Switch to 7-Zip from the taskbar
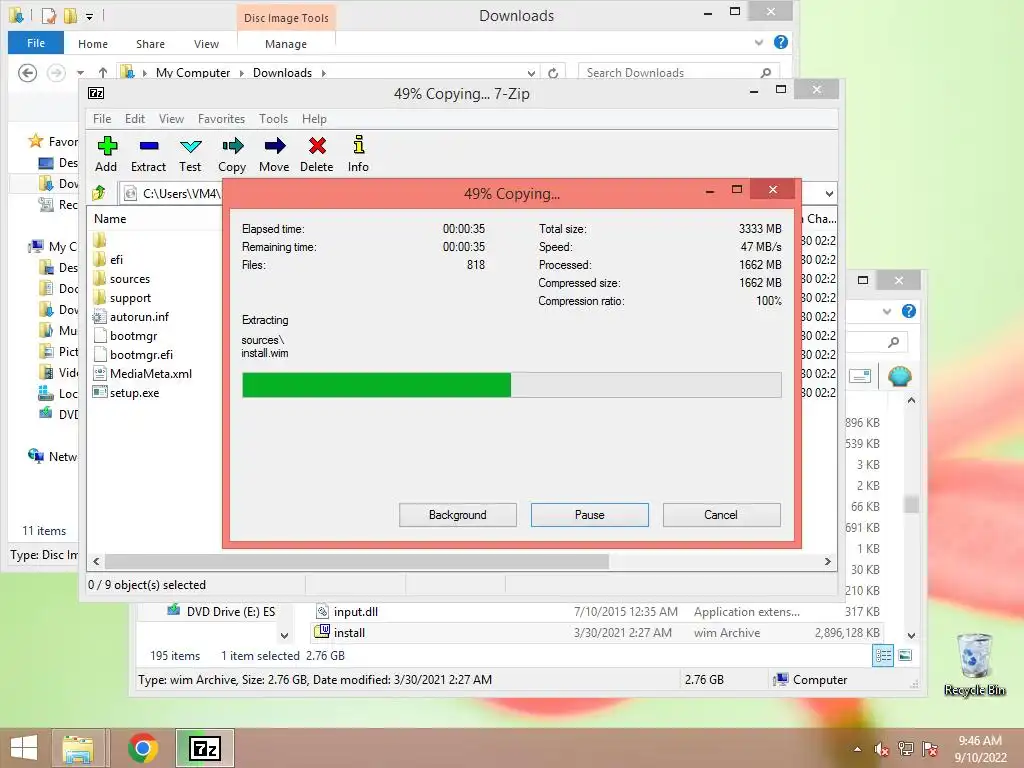This screenshot has width=1024, height=768. pos(205,748)
